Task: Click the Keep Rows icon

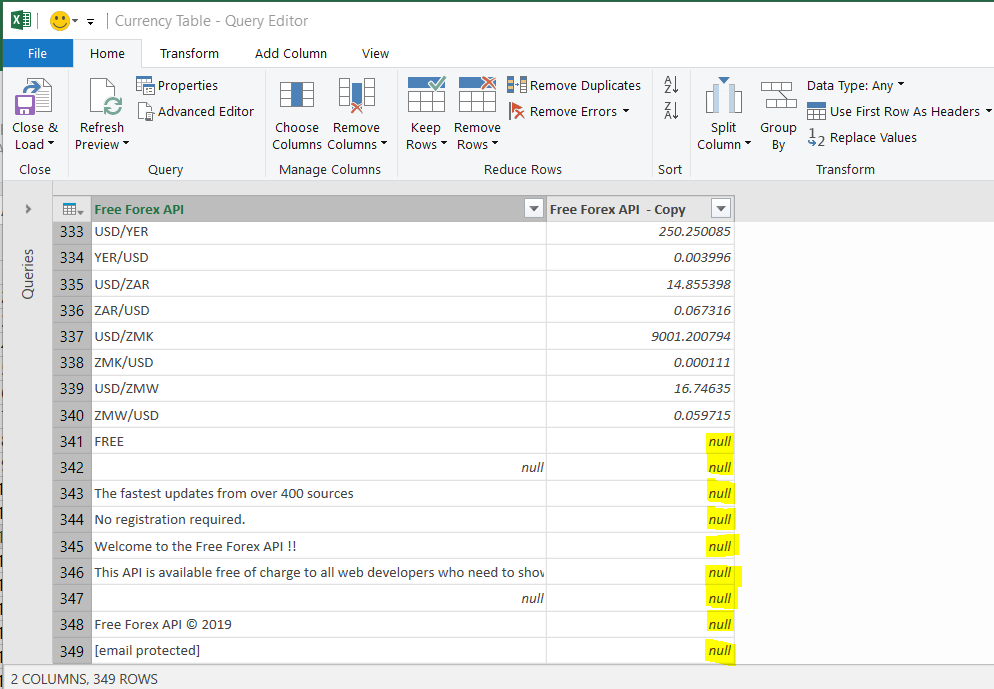Action: (426, 95)
